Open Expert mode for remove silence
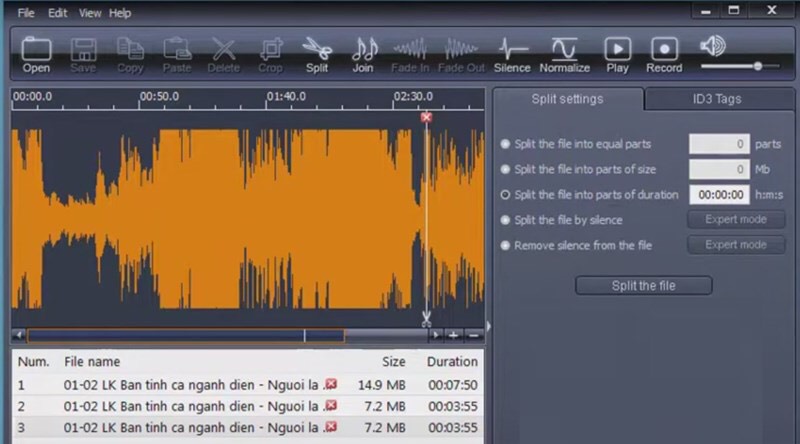The width and height of the screenshot is (800, 444). 736,245
